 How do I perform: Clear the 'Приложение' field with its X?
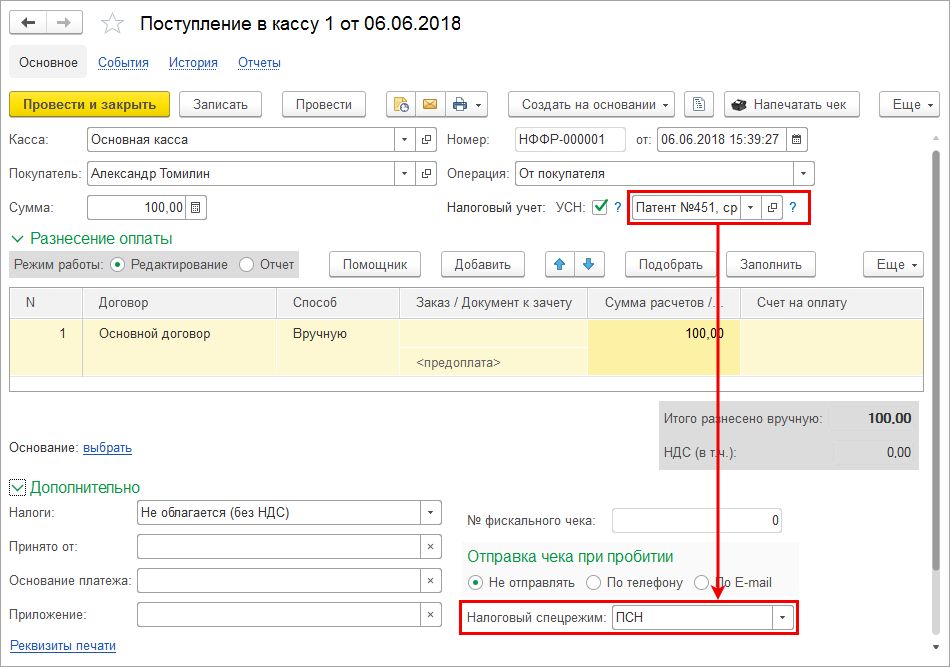[x=430, y=614]
